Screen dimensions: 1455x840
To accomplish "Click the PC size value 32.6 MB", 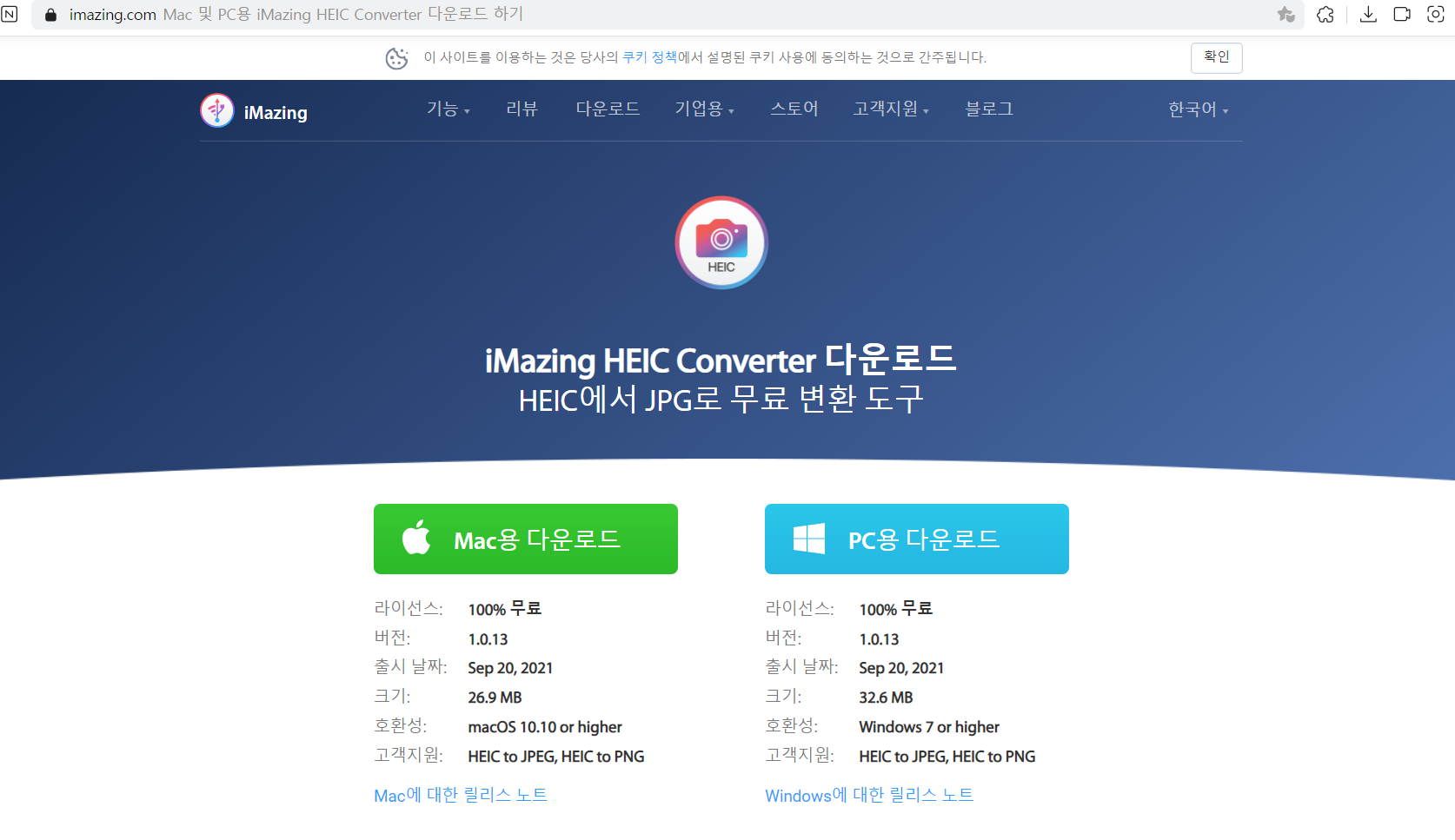I will pyautogui.click(x=887, y=698).
